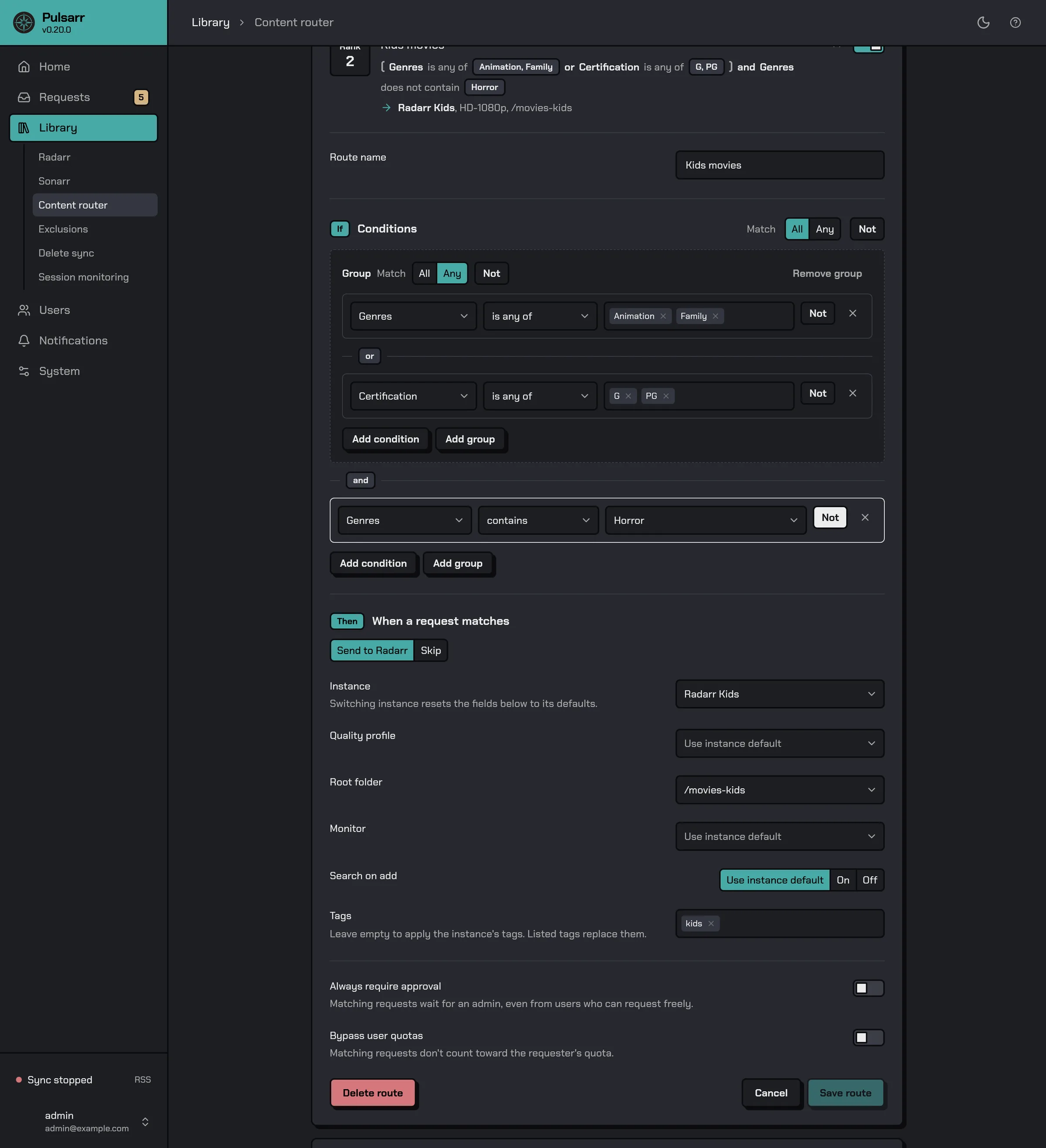This screenshot has height=1148, width=1046.
Task: Open the Quality profile dropdown
Action: coord(780,743)
